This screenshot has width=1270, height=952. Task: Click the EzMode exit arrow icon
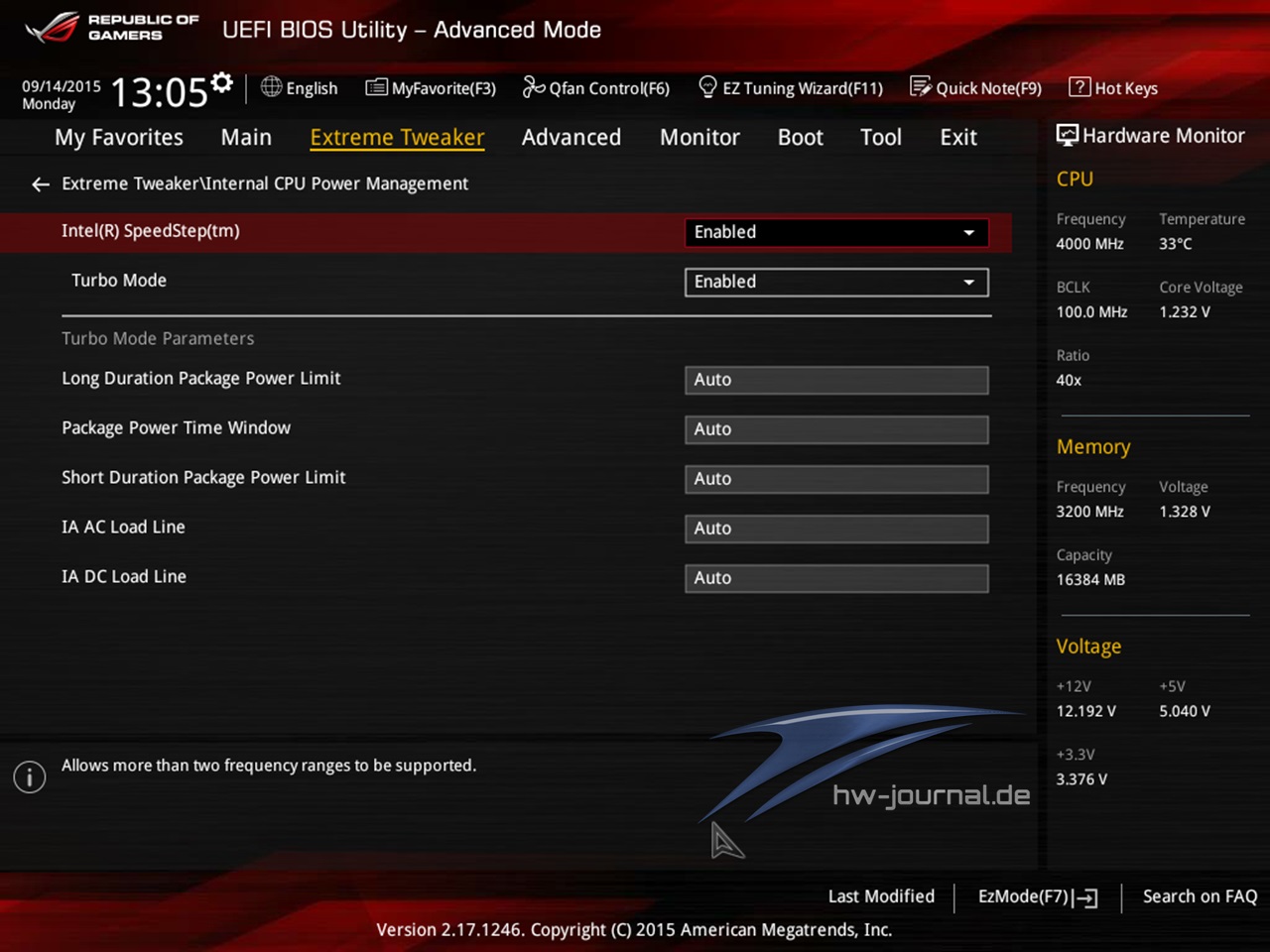tap(1085, 897)
